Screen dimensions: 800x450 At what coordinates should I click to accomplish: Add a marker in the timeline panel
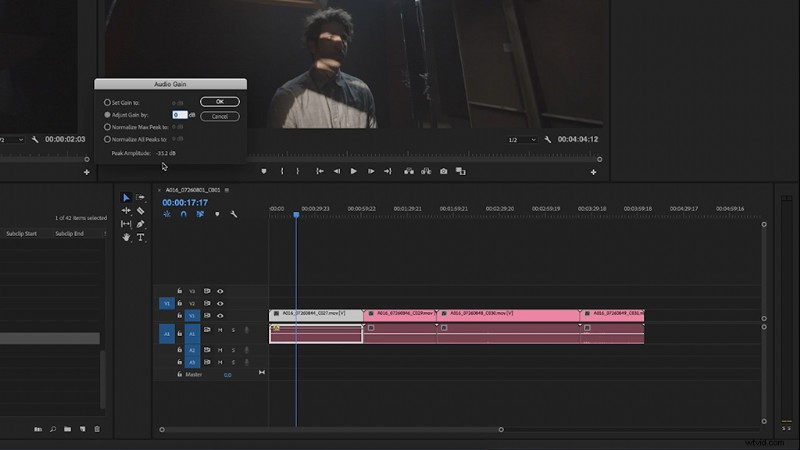(x=217, y=214)
